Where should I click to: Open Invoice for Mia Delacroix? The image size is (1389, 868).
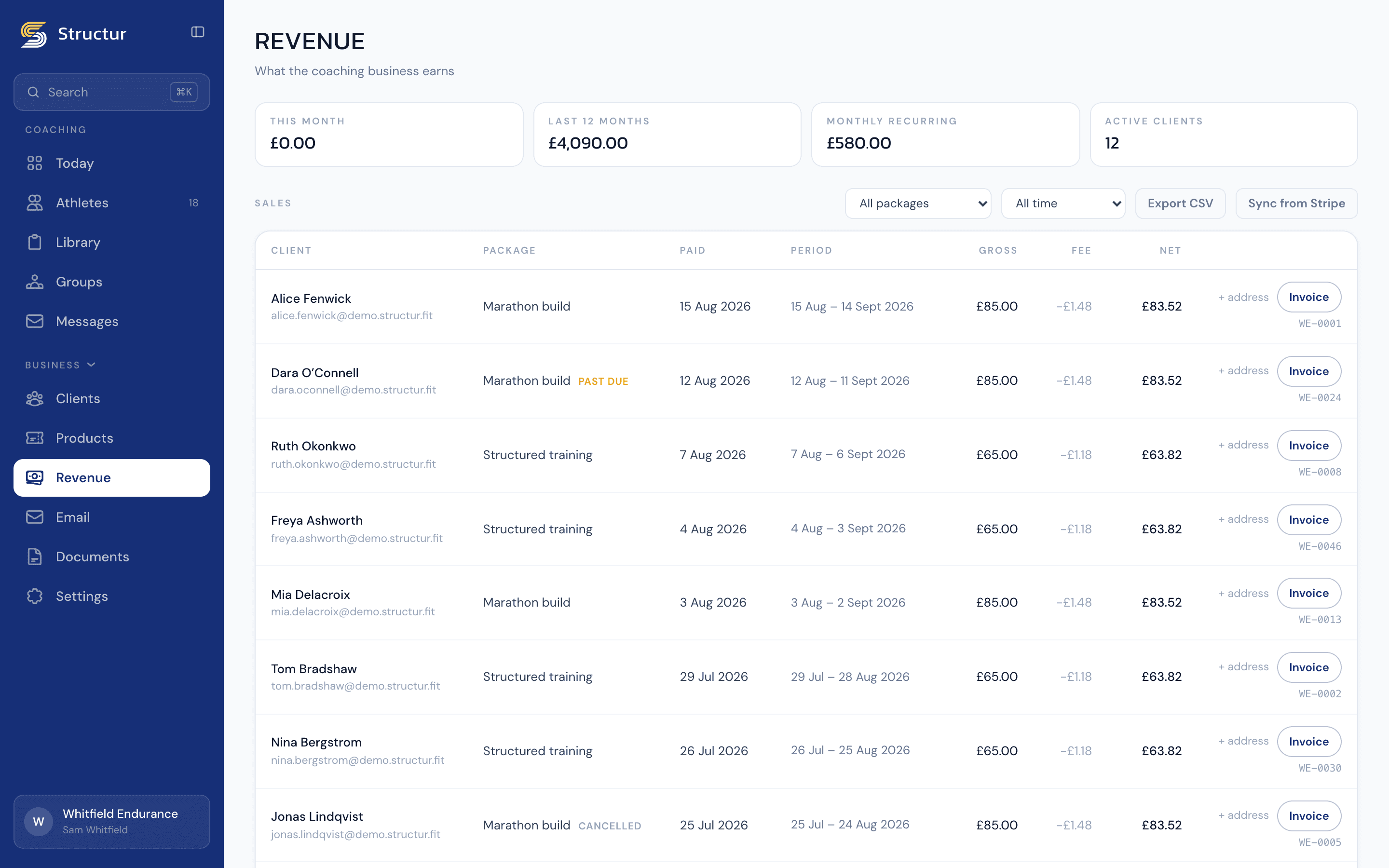[x=1308, y=593]
